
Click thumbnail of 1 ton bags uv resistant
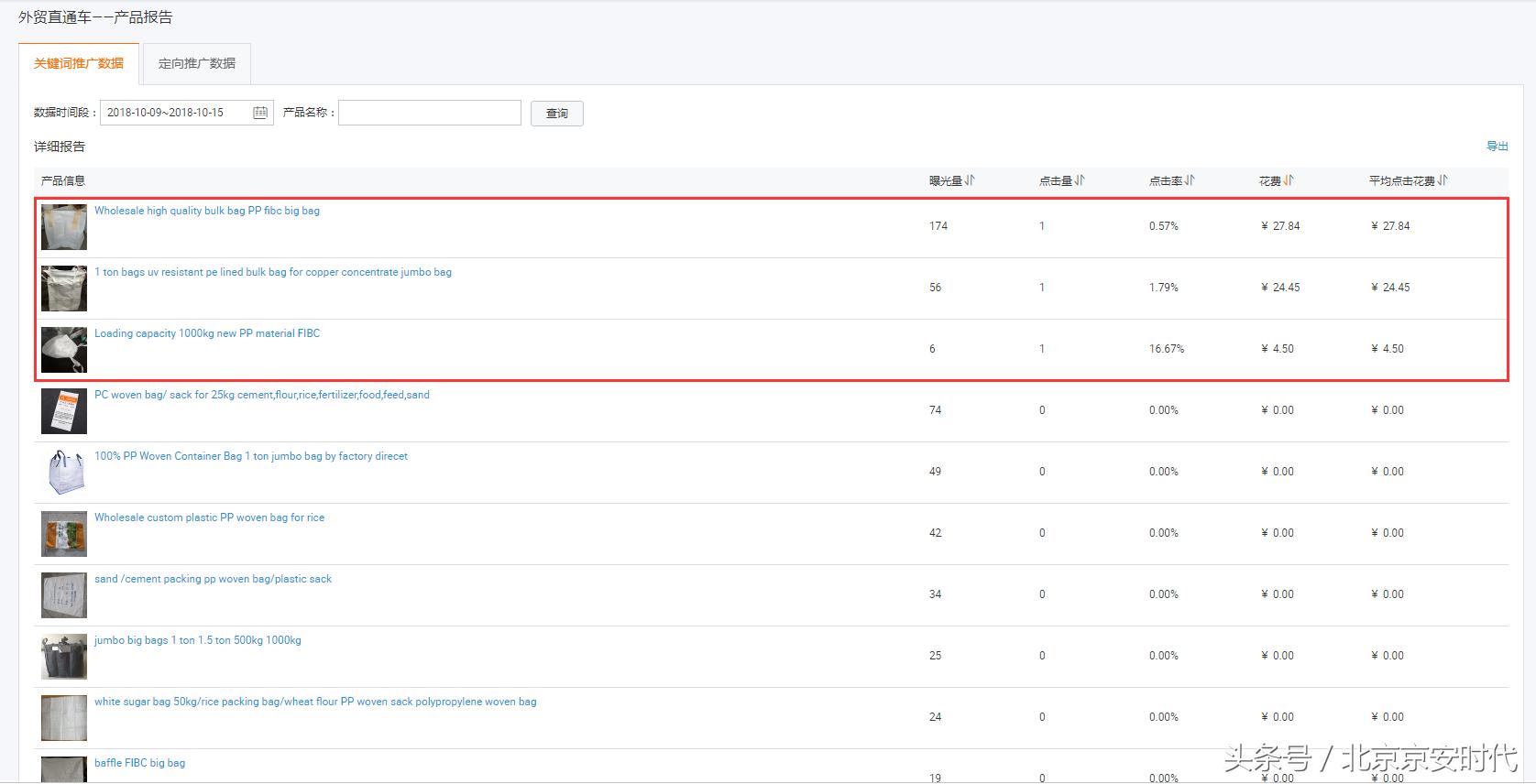(64, 289)
